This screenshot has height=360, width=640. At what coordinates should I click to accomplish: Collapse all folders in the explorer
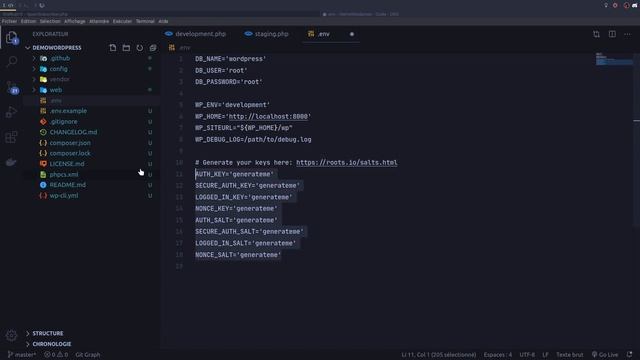[153, 48]
